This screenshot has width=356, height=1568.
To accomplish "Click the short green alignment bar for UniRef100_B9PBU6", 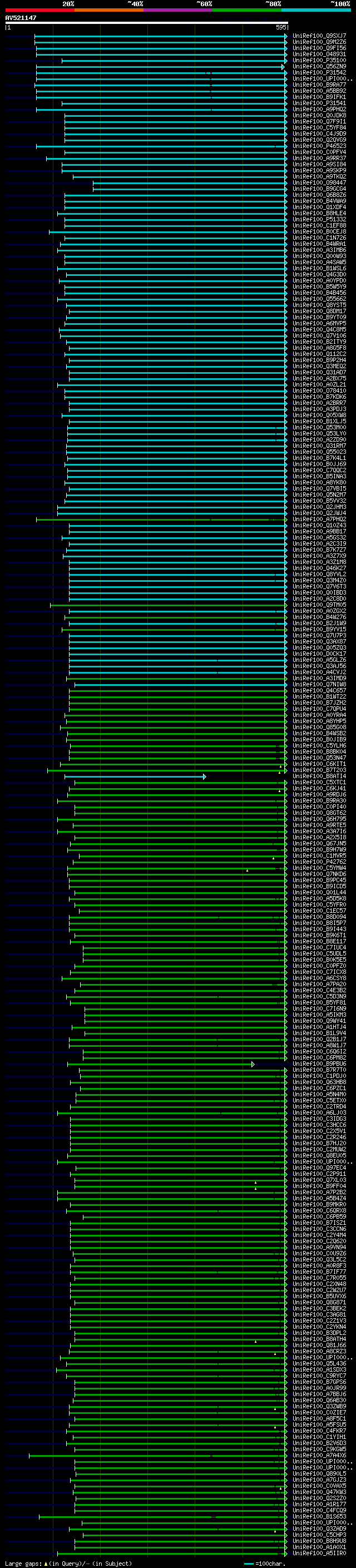I will [x=161, y=1064].
